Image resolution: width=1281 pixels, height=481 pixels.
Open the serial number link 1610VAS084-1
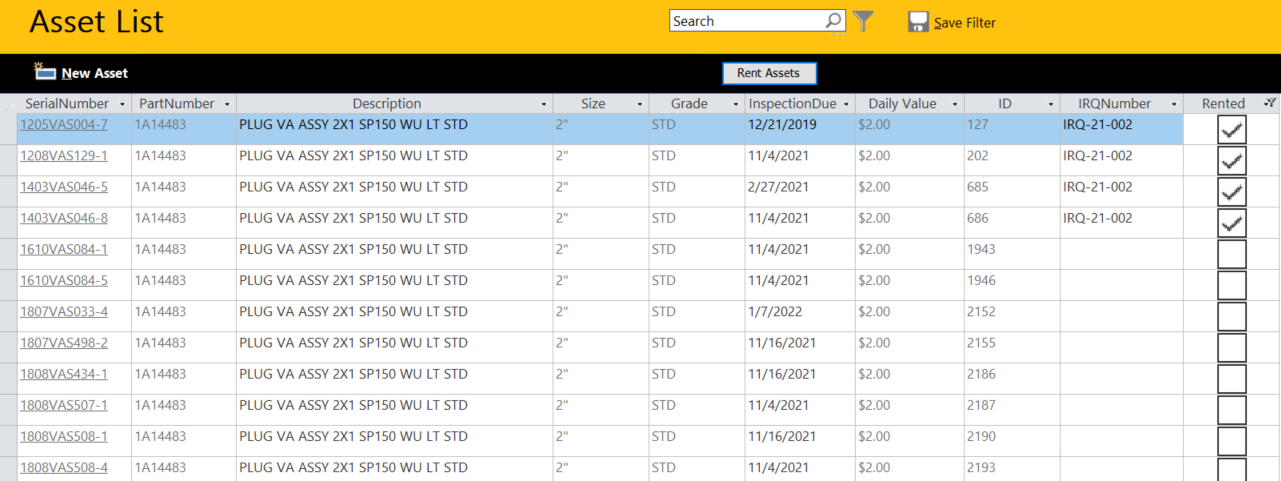pyautogui.click(x=64, y=249)
